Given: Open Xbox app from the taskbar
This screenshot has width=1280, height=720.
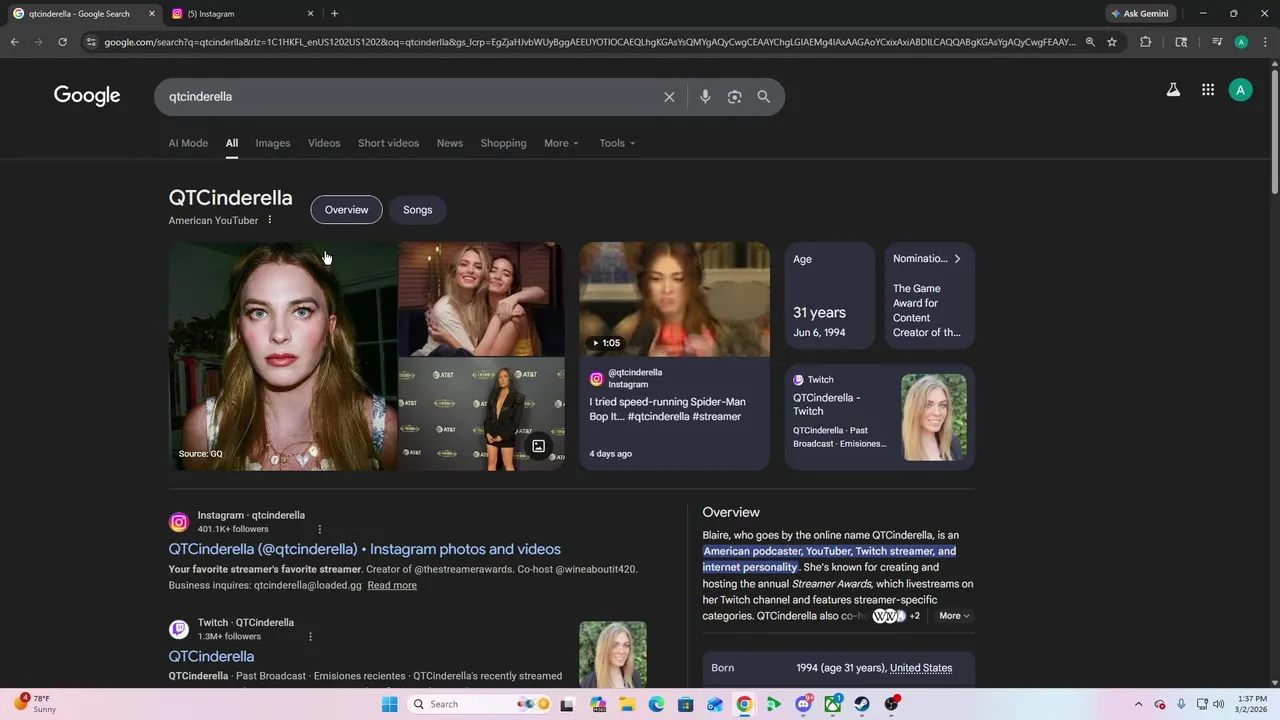Looking at the screenshot, I should click(x=833, y=704).
